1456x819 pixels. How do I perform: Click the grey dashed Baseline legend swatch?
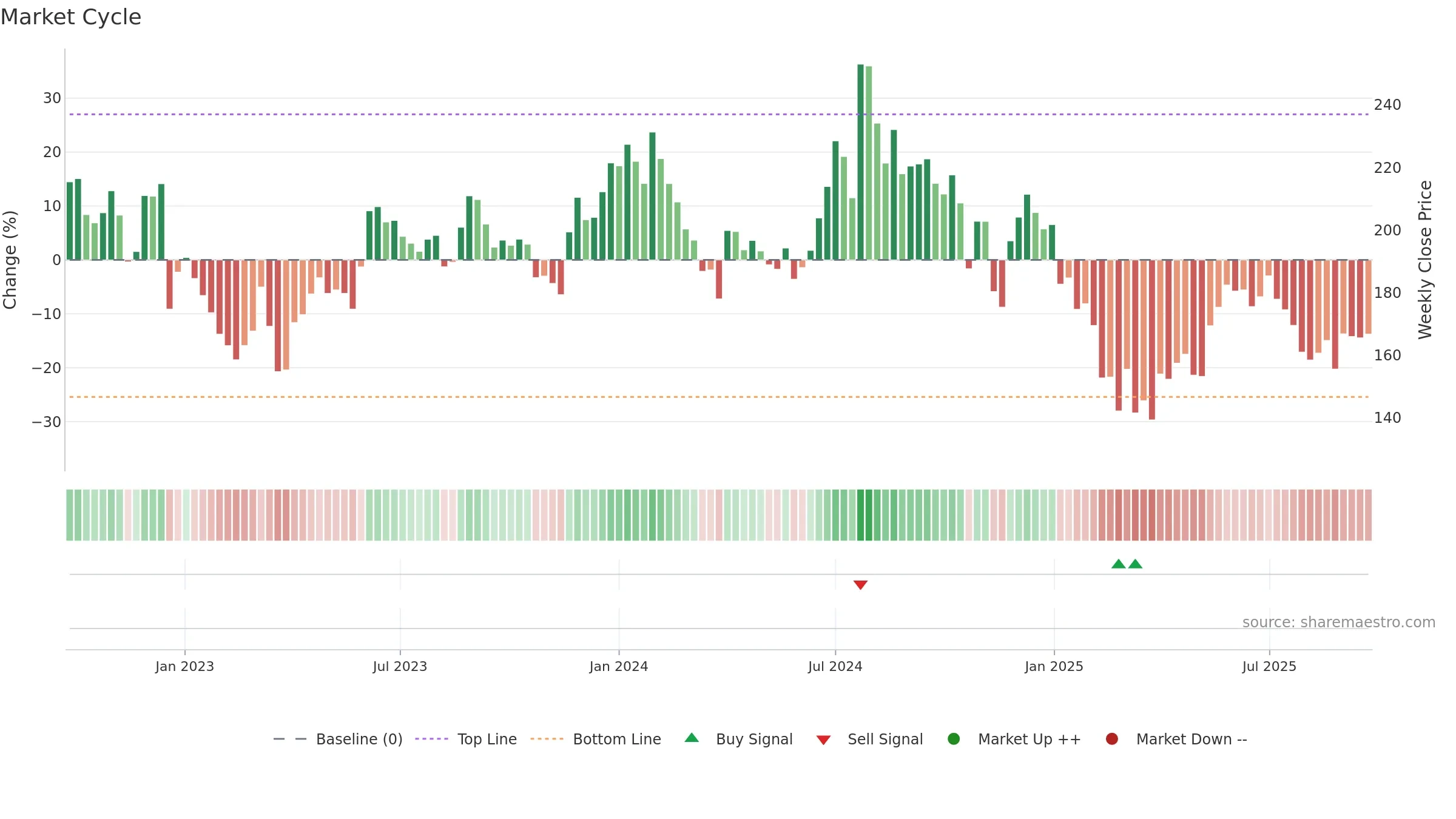point(290,739)
